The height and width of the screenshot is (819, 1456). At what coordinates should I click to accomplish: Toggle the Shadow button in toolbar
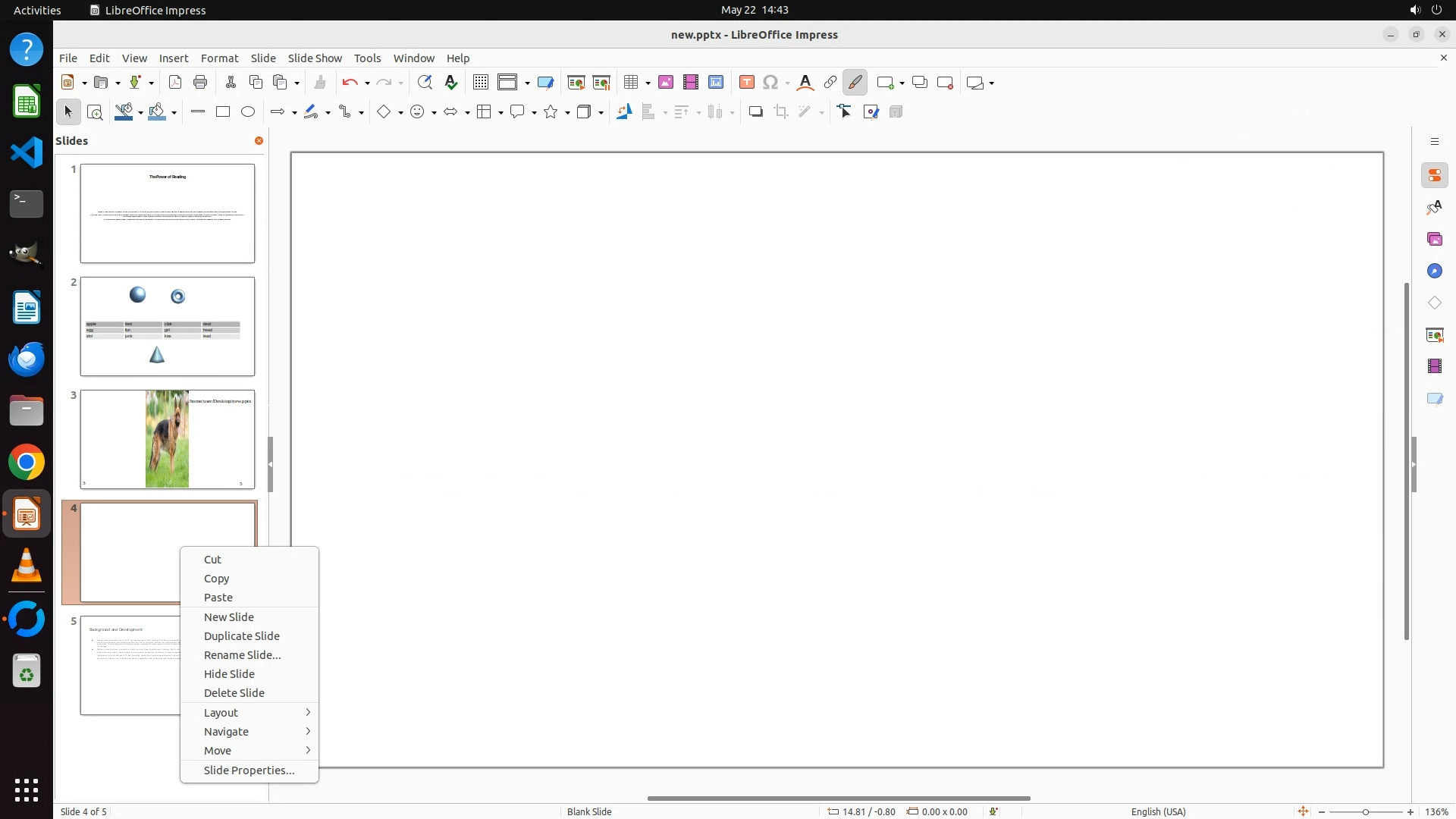tap(755, 112)
